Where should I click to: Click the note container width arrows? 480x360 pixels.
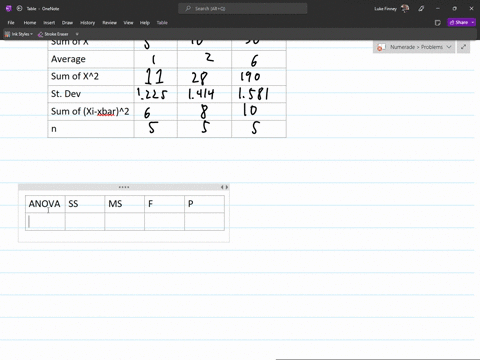(x=224, y=187)
